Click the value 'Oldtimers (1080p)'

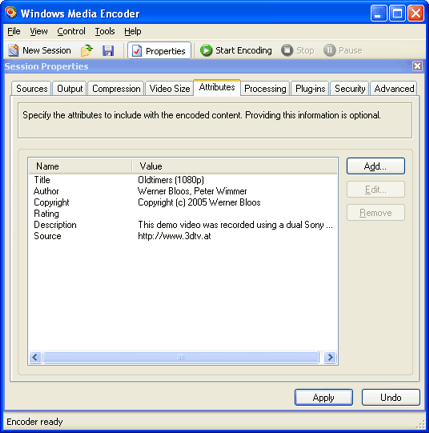pos(171,180)
